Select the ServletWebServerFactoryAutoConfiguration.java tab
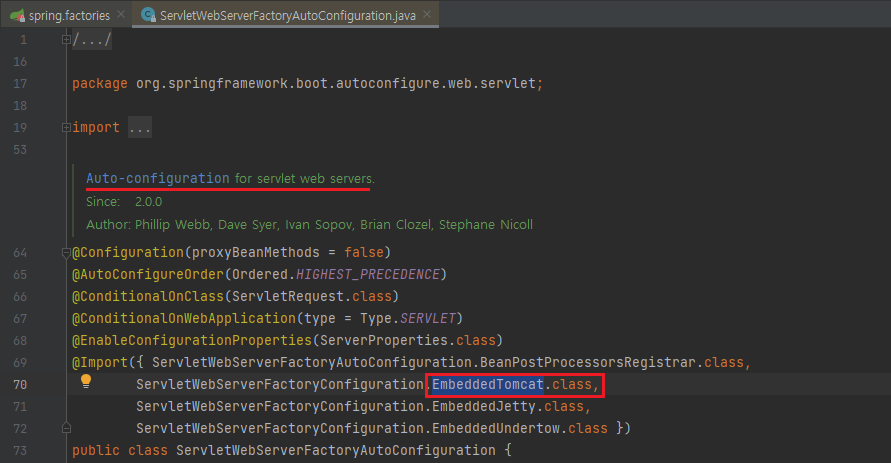The height and width of the screenshot is (463, 891). click(288, 15)
